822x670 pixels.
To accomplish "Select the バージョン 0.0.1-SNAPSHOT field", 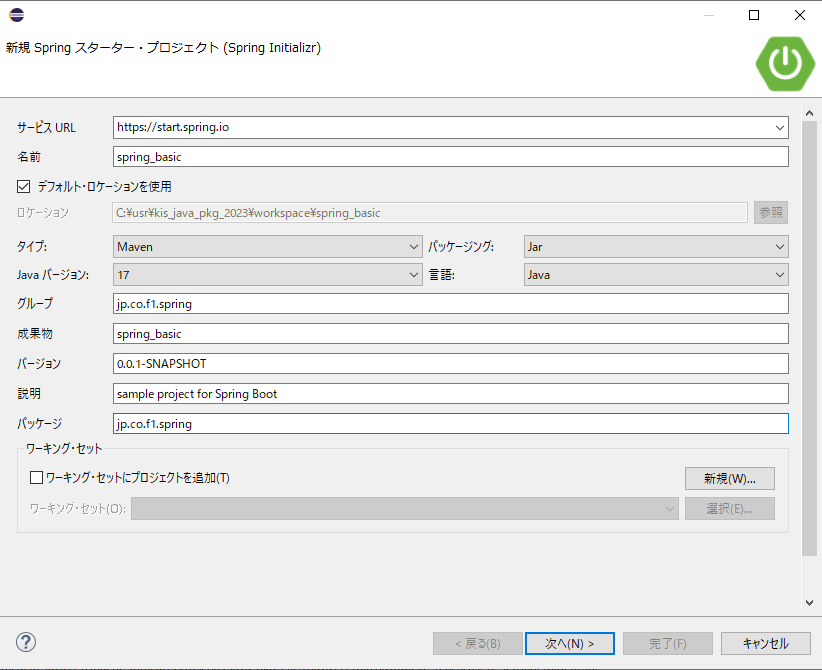I will pyautogui.click(x=450, y=364).
